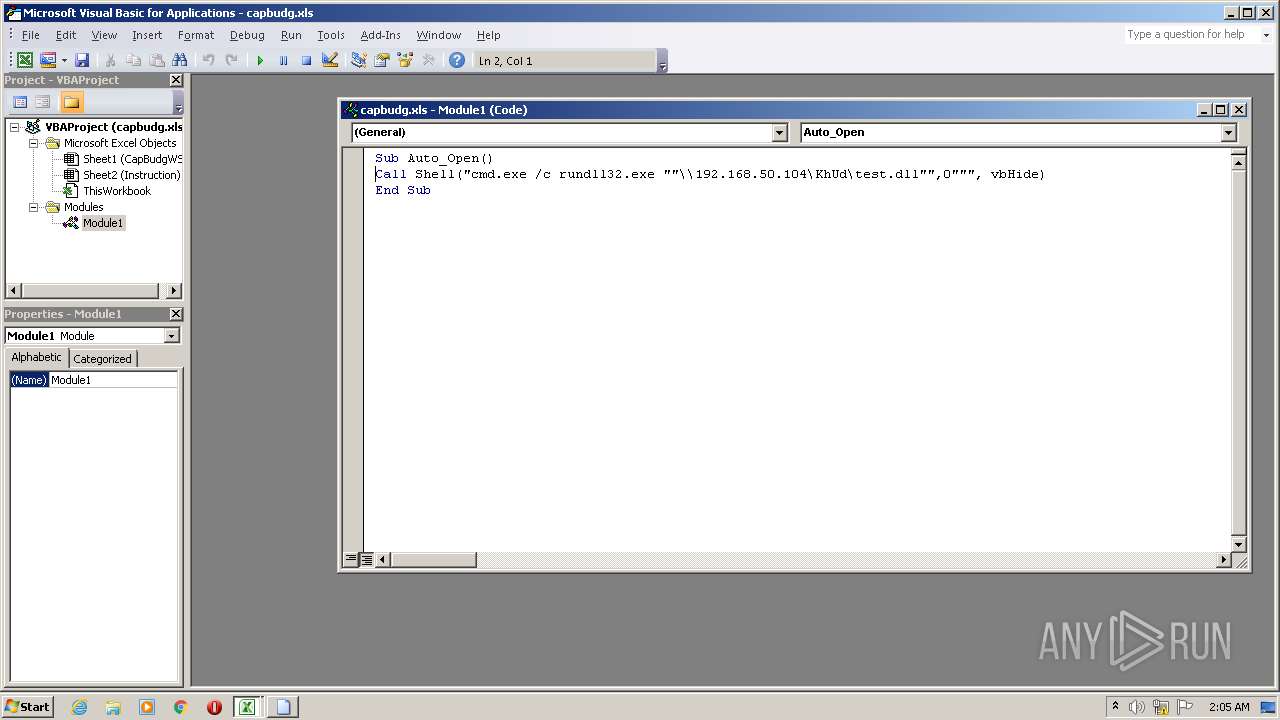Click the Reset stop icon
The image size is (1280, 720).
point(306,61)
